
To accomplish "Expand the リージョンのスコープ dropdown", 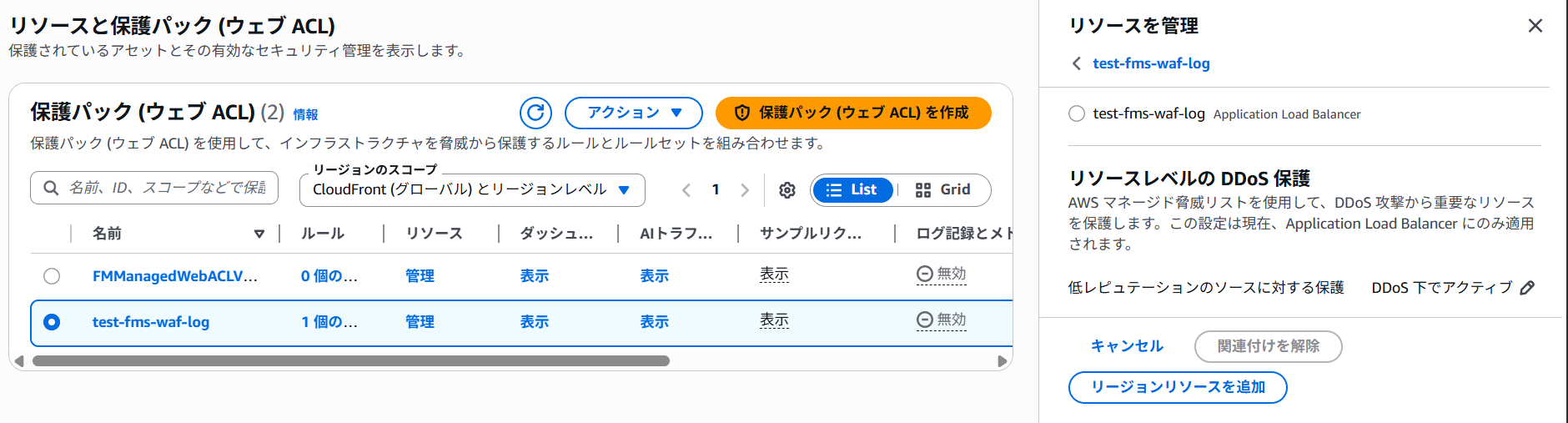I will pyautogui.click(x=471, y=190).
